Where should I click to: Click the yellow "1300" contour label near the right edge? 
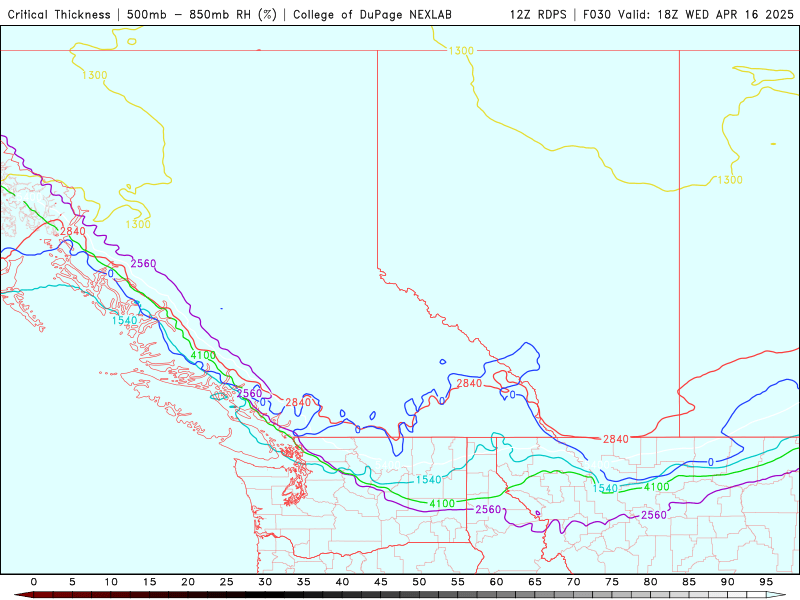730,180
